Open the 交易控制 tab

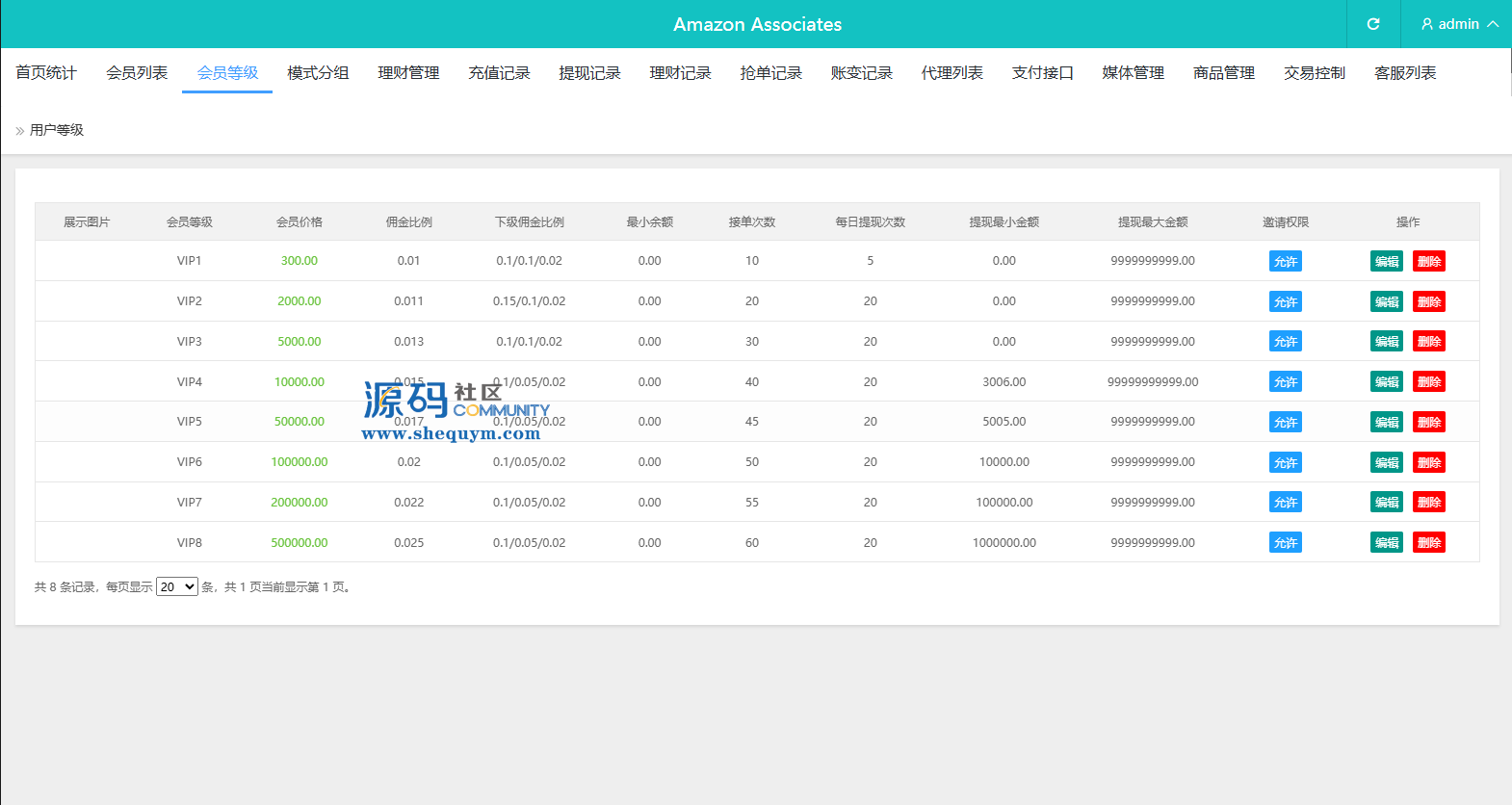[1314, 73]
